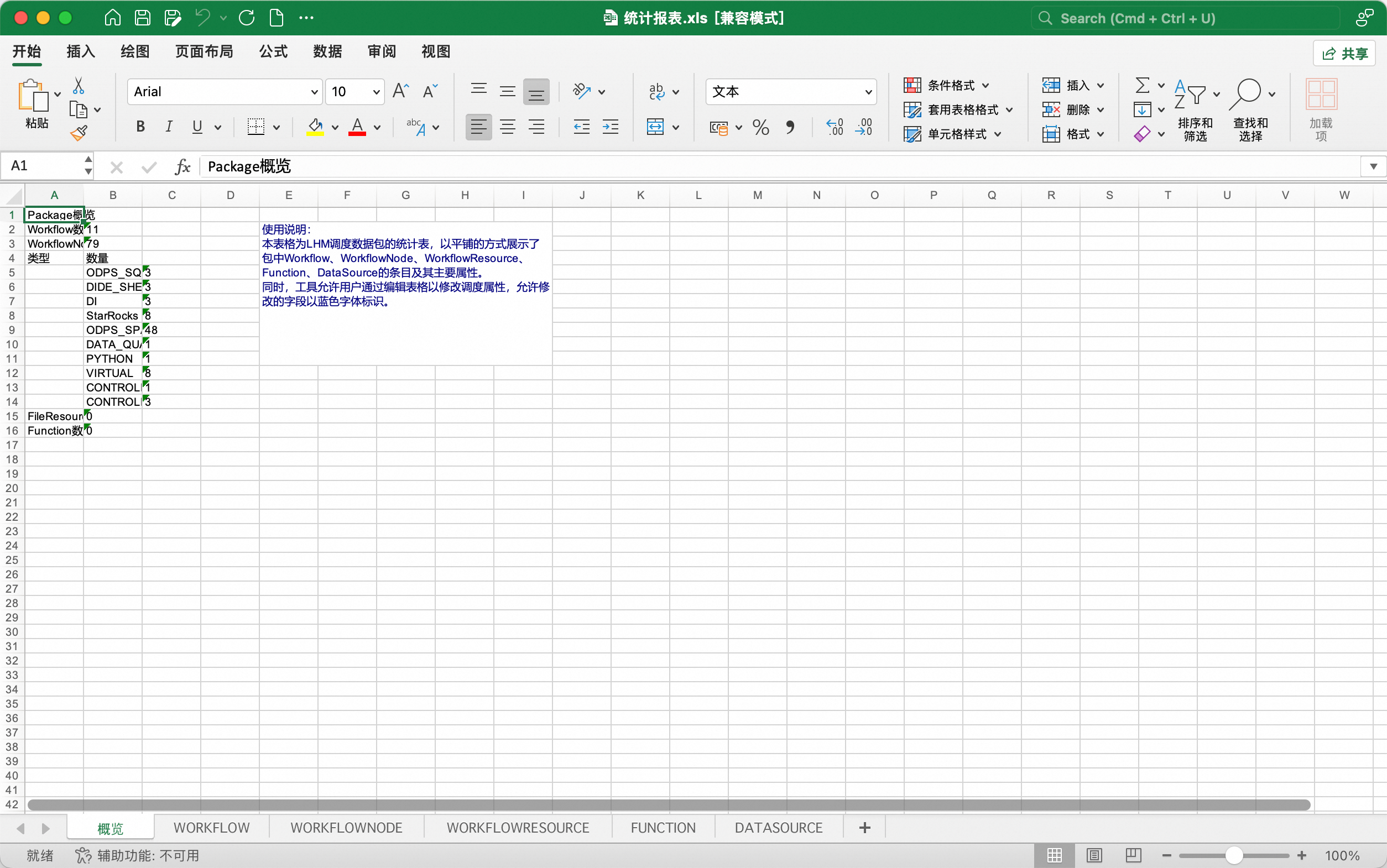
Task: Open the 页面布局 ribbon tab
Action: click(x=204, y=51)
